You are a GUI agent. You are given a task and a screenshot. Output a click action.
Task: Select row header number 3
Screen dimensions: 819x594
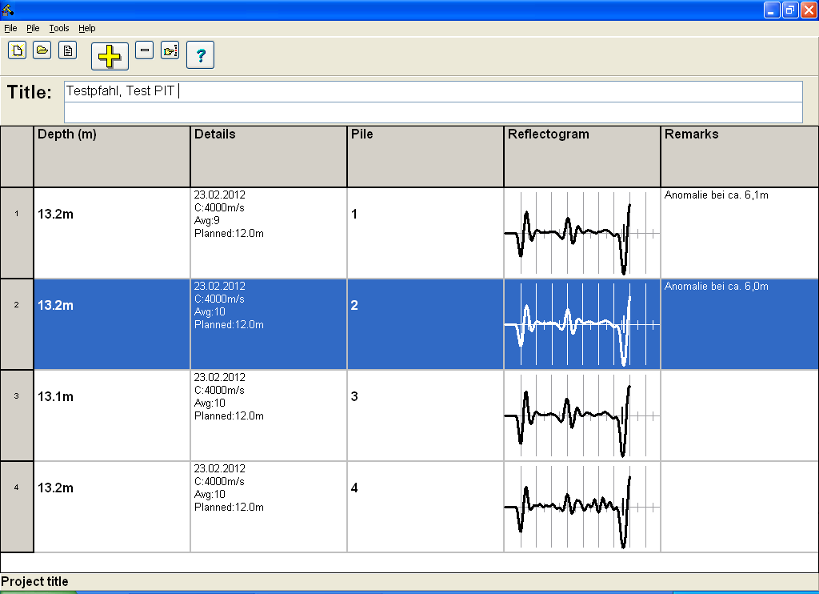pos(17,415)
